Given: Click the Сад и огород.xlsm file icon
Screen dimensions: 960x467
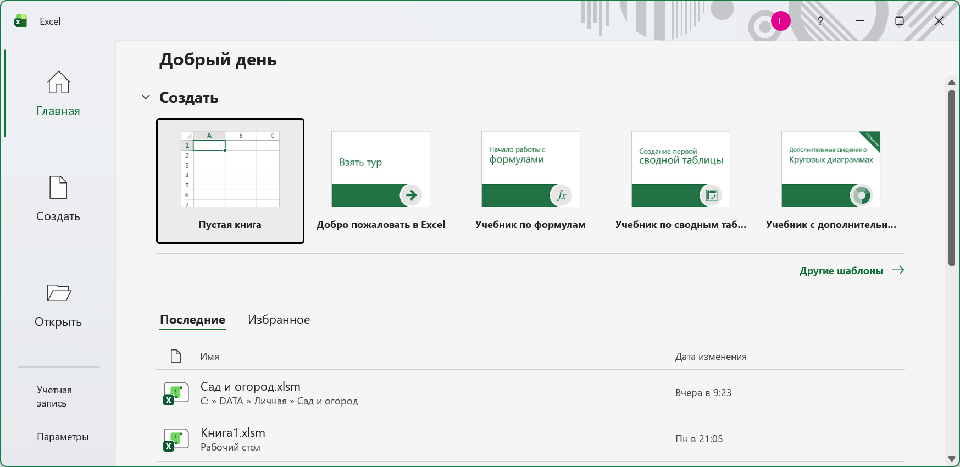Looking at the screenshot, I should point(175,393).
